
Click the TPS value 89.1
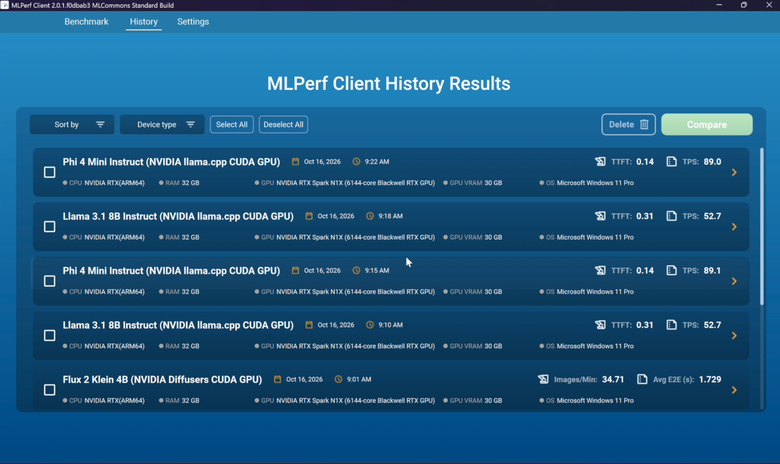click(x=712, y=271)
